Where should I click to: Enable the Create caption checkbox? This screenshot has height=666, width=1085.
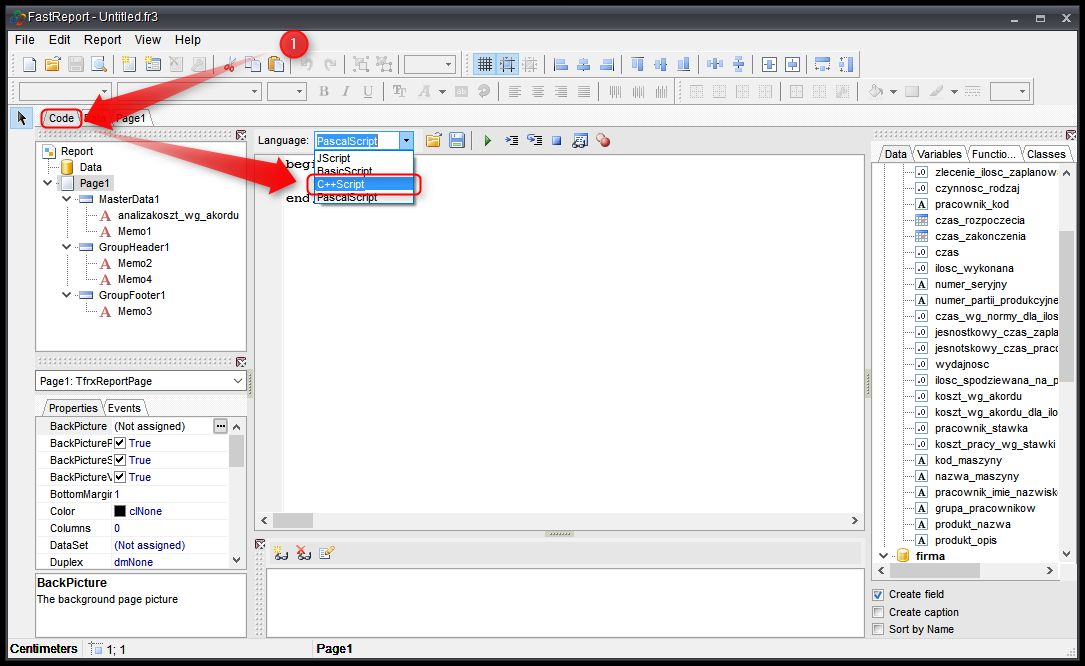point(878,612)
